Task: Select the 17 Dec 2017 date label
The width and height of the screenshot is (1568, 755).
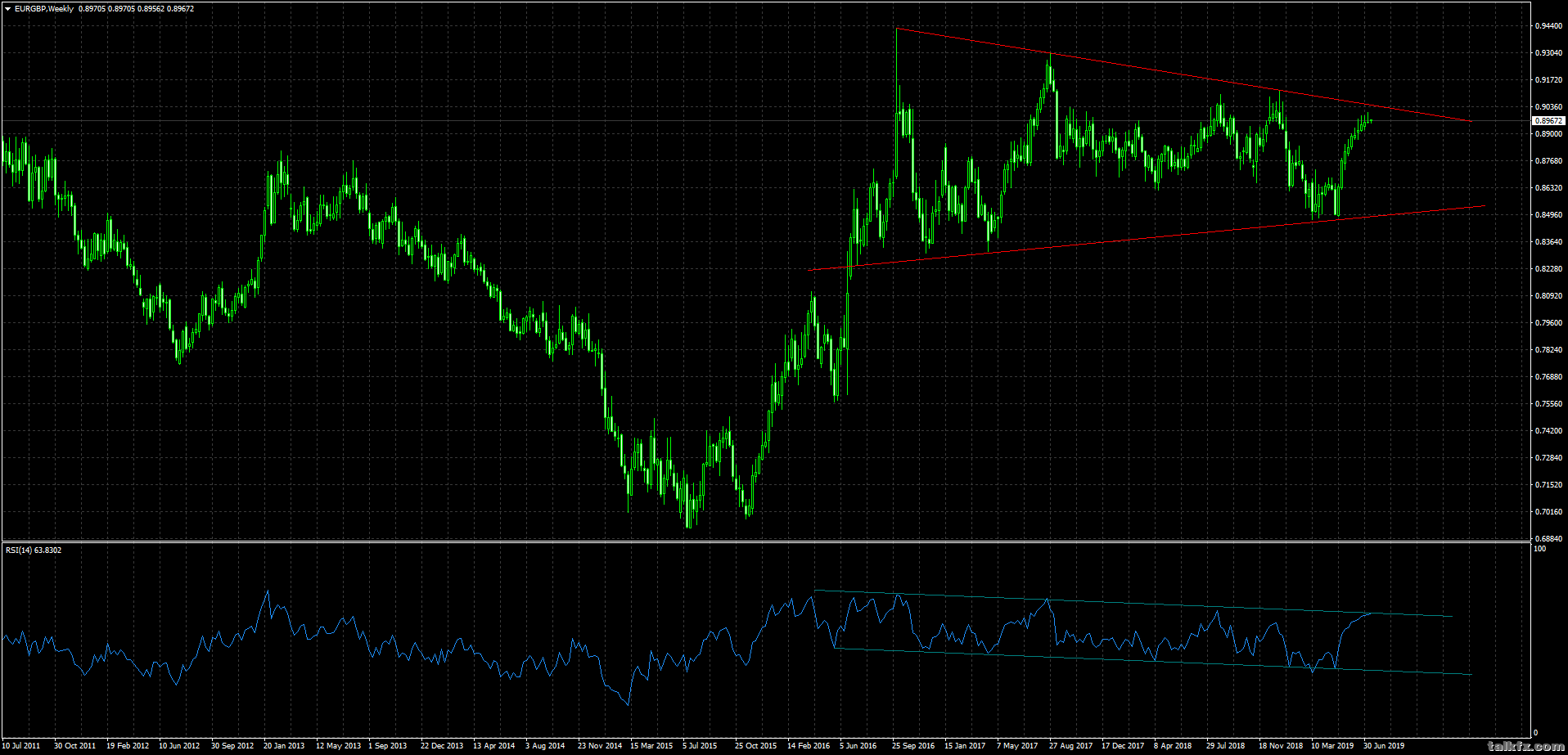Action: pyautogui.click(x=1123, y=746)
